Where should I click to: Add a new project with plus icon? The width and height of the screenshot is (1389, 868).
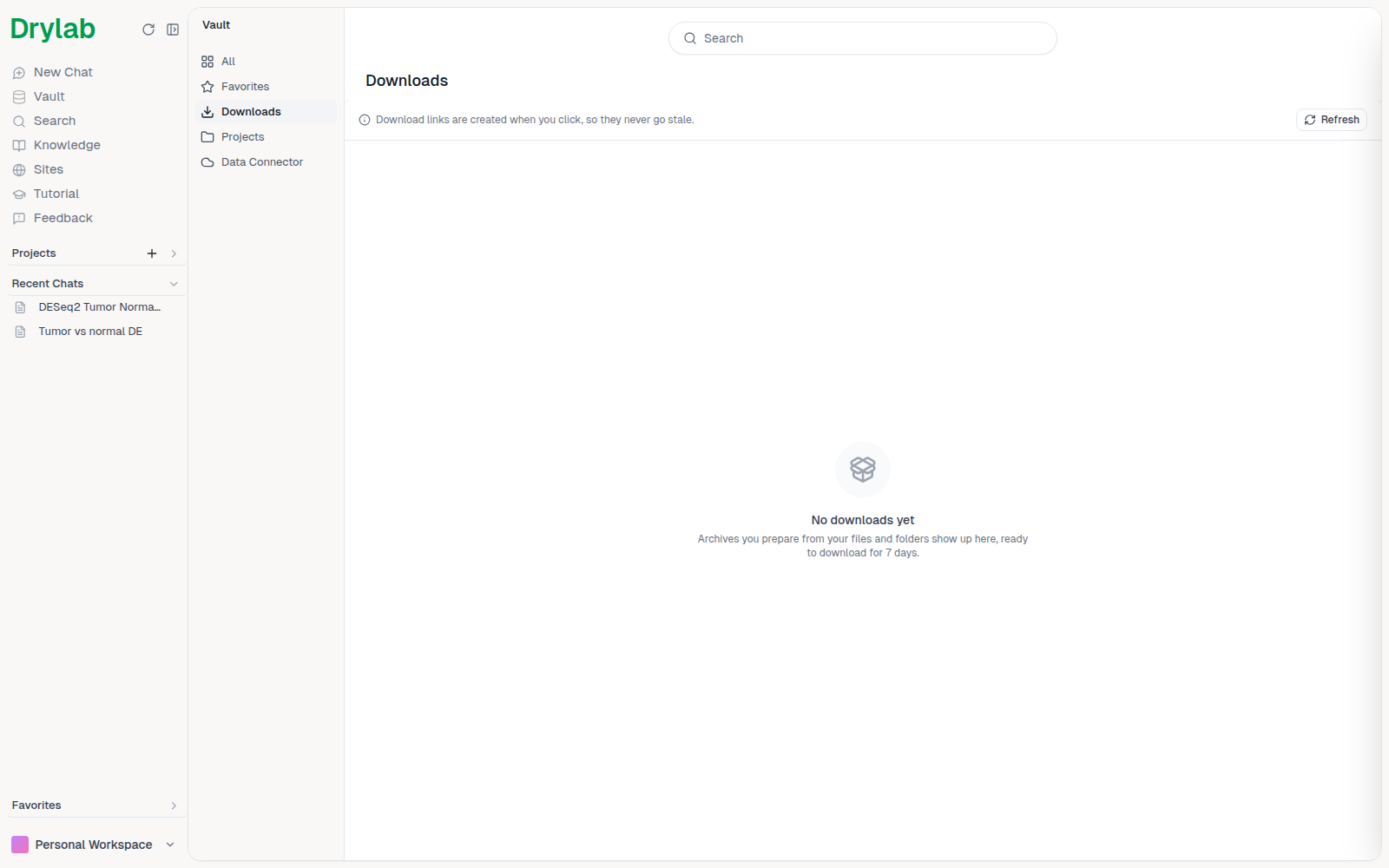[x=152, y=253]
